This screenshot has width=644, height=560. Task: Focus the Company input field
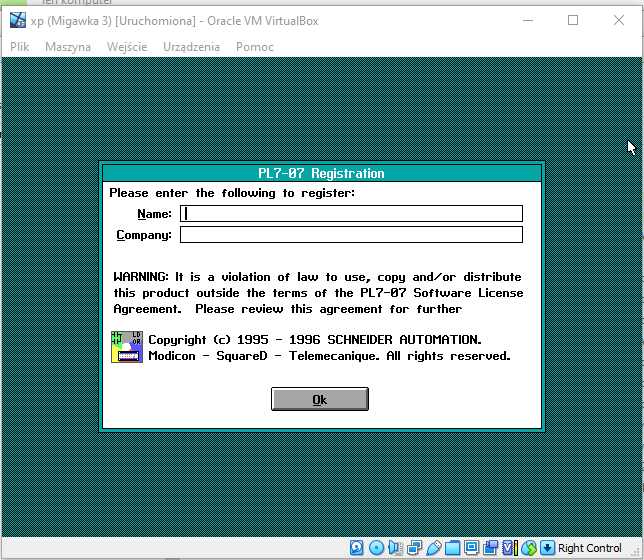352,235
